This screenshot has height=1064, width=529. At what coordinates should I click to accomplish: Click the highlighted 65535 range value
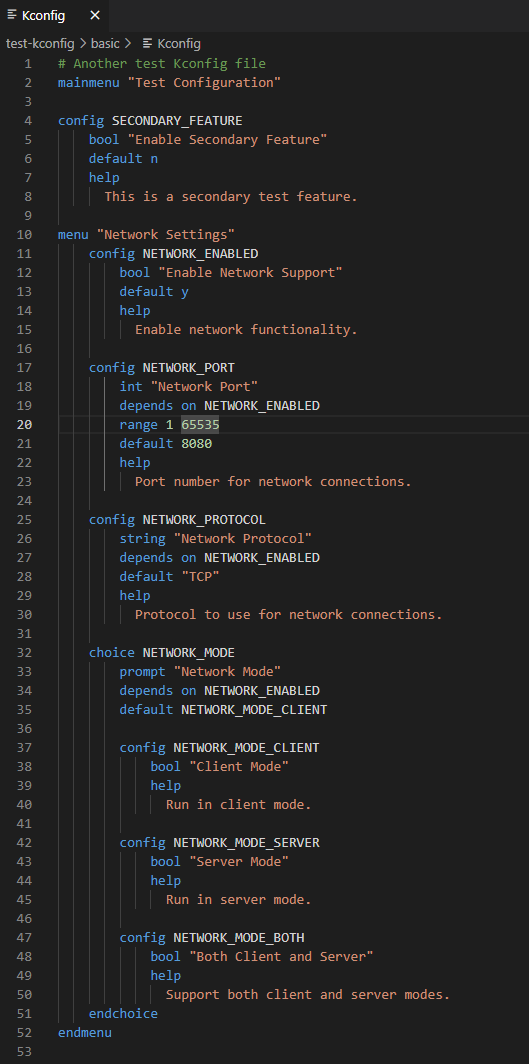click(x=200, y=425)
